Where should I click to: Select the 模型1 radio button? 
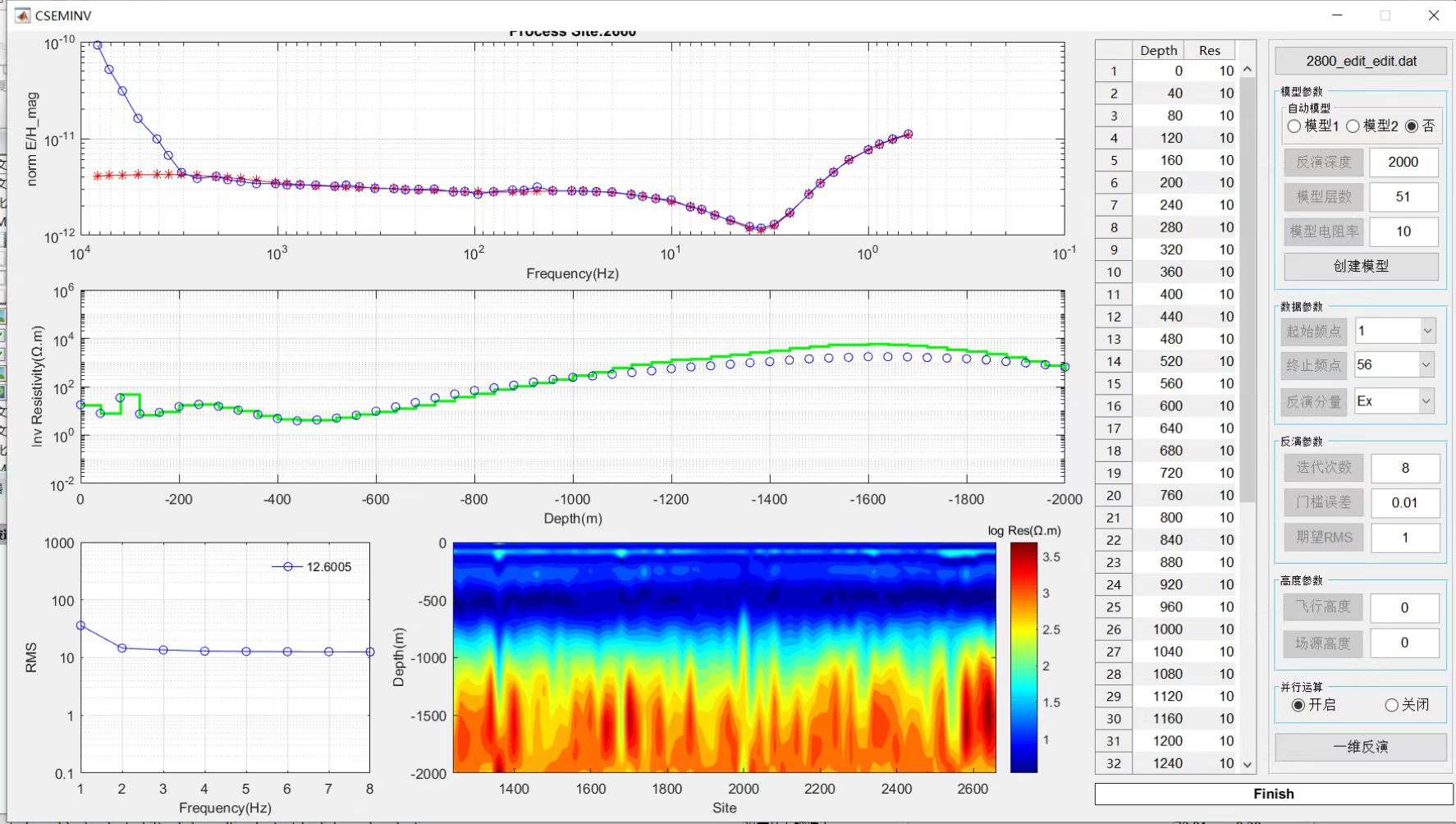pos(1295,126)
